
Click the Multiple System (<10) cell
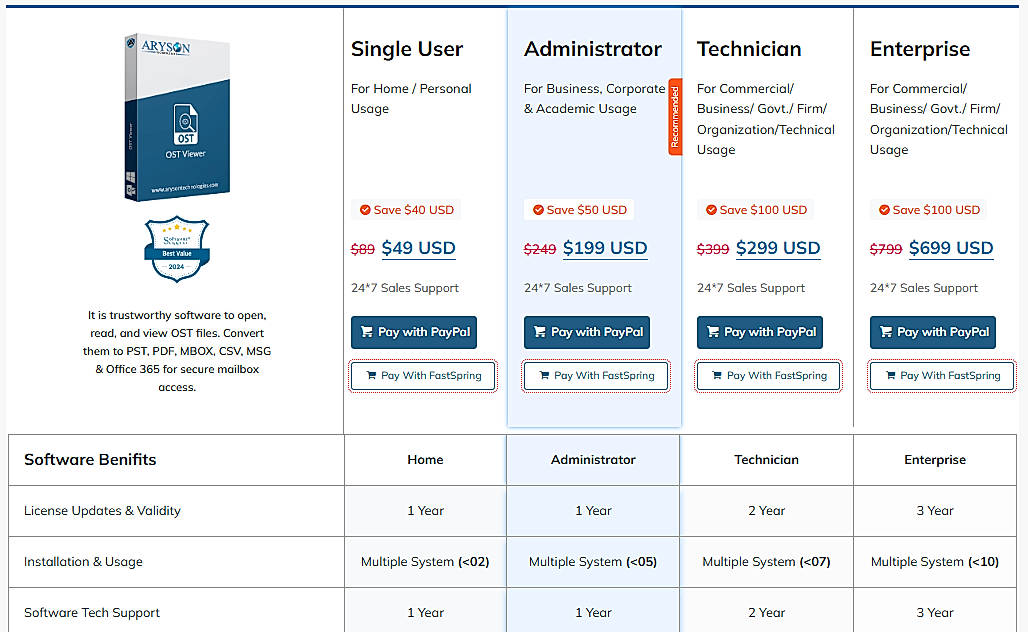point(935,562)
